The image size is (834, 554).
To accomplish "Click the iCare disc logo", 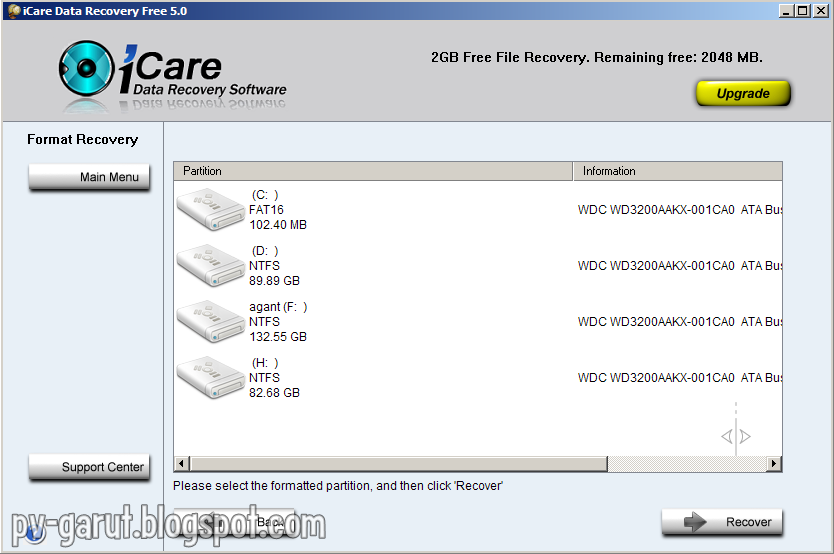I will (x=86, y=68).
